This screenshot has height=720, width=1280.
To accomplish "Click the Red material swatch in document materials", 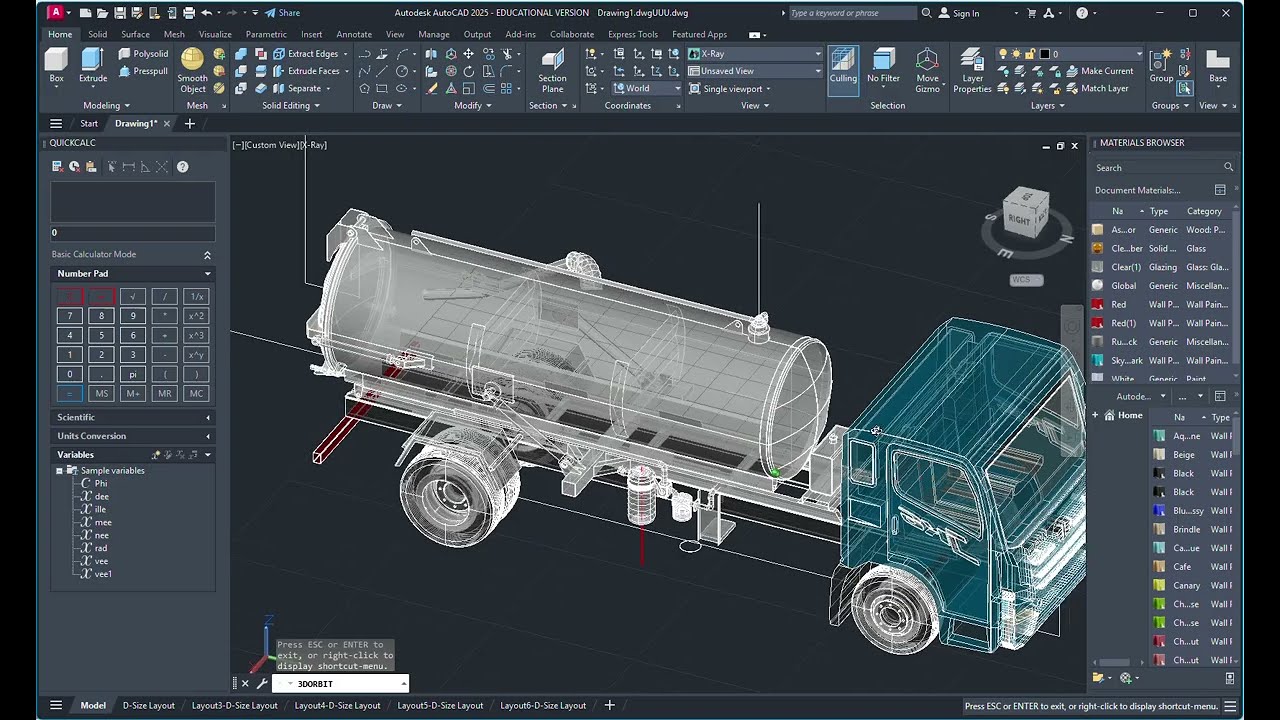I will pyautogui.click(x=1098, y=304).
